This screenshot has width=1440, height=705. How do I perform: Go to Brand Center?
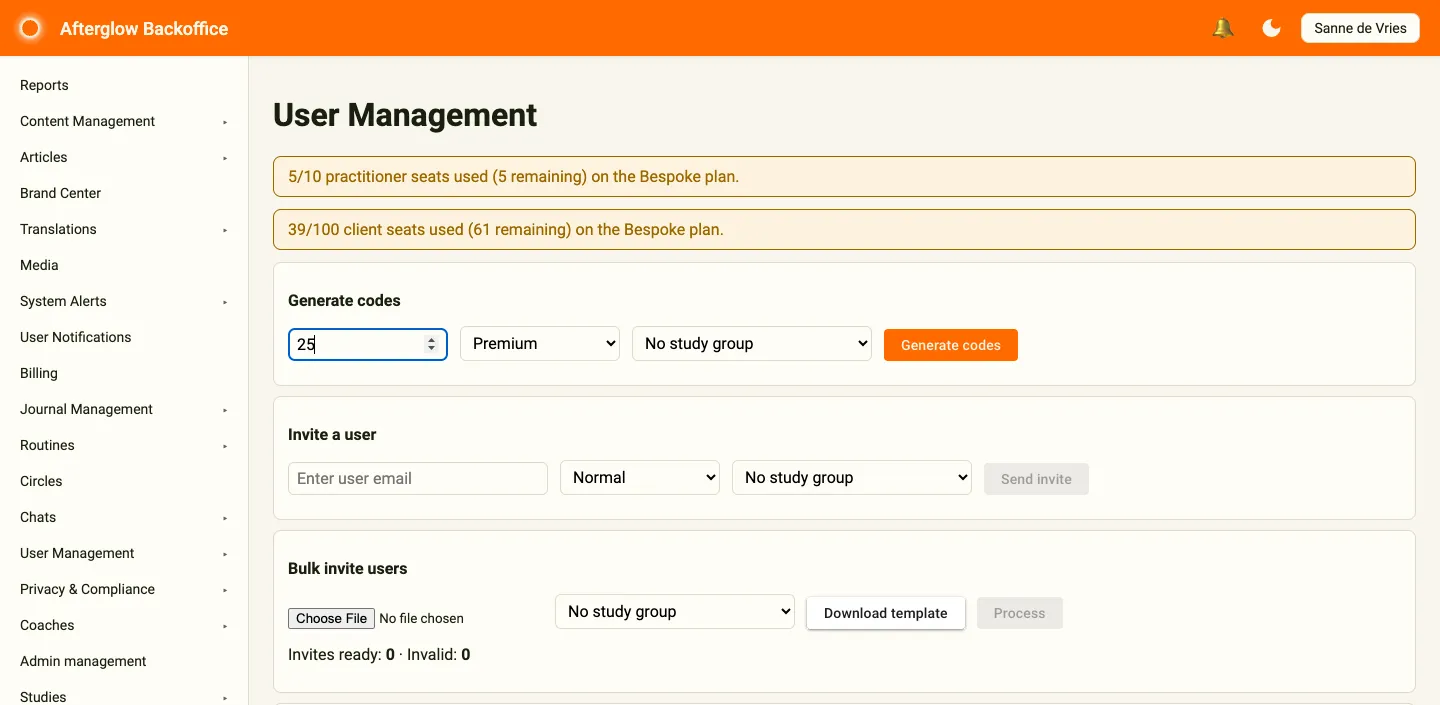60,193
